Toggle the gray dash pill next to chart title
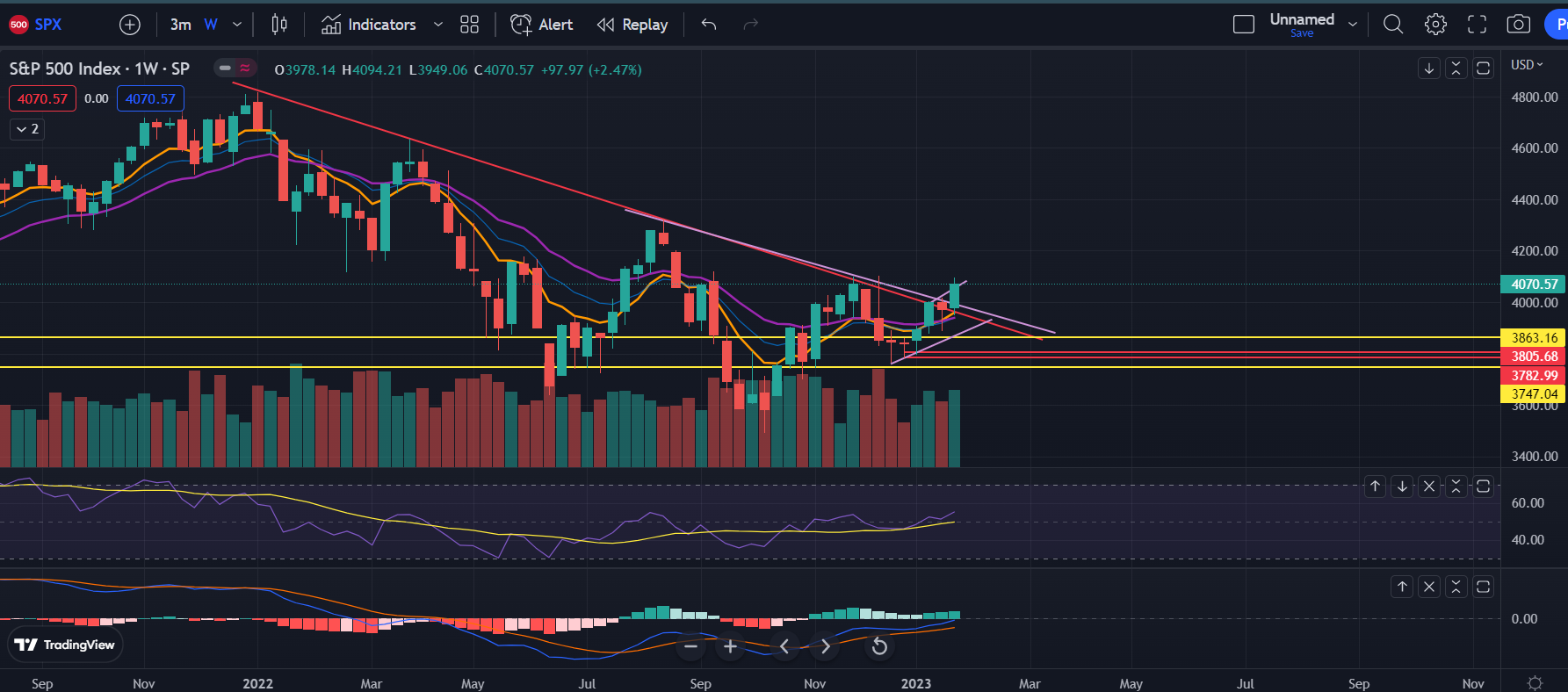Viewport: 1568px width, 692px height. click(x=226, y=68)
